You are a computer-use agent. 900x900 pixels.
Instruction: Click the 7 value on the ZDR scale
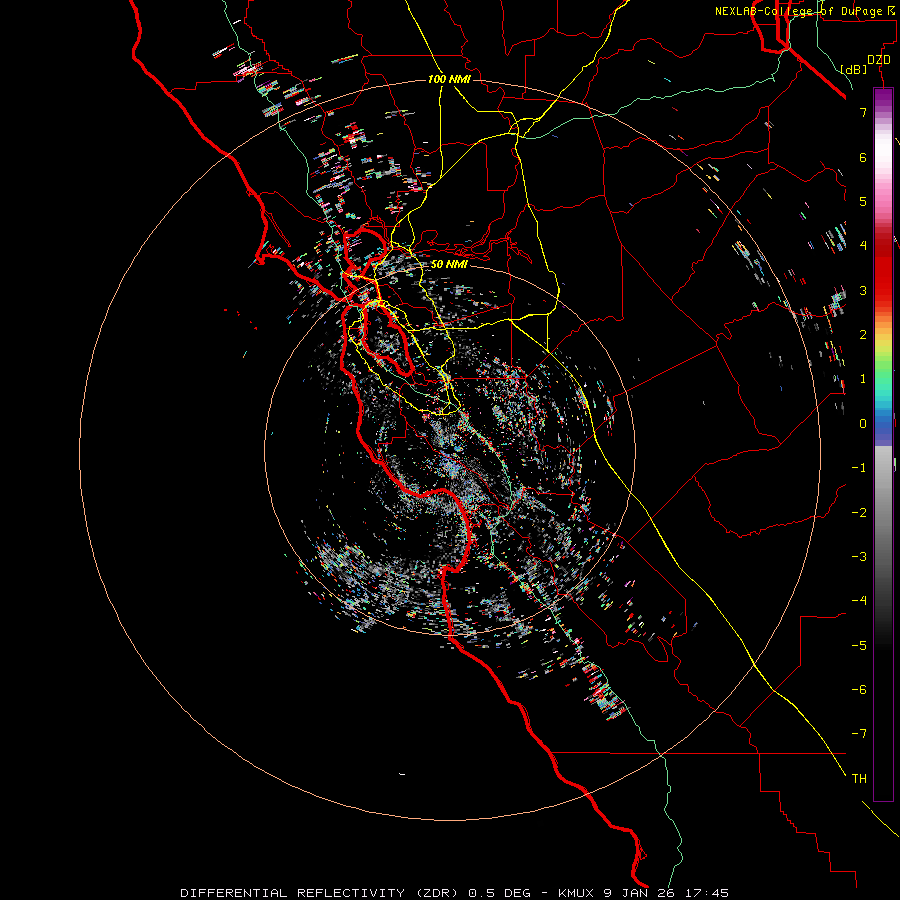[x=863, y=112]
